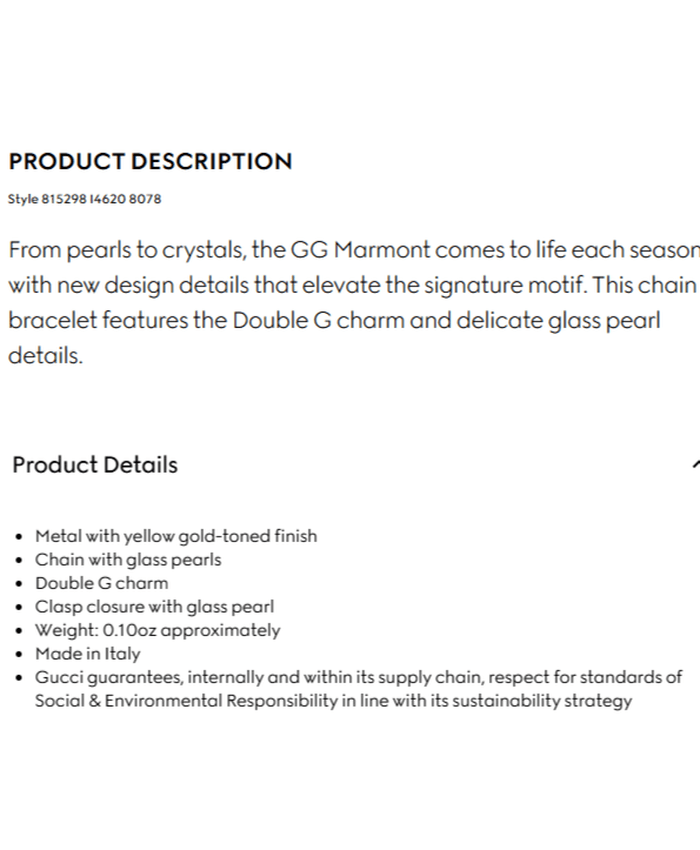Collapse the Product Details chevron arrow
Screen dimensions: 700x850
coord(694,464)
